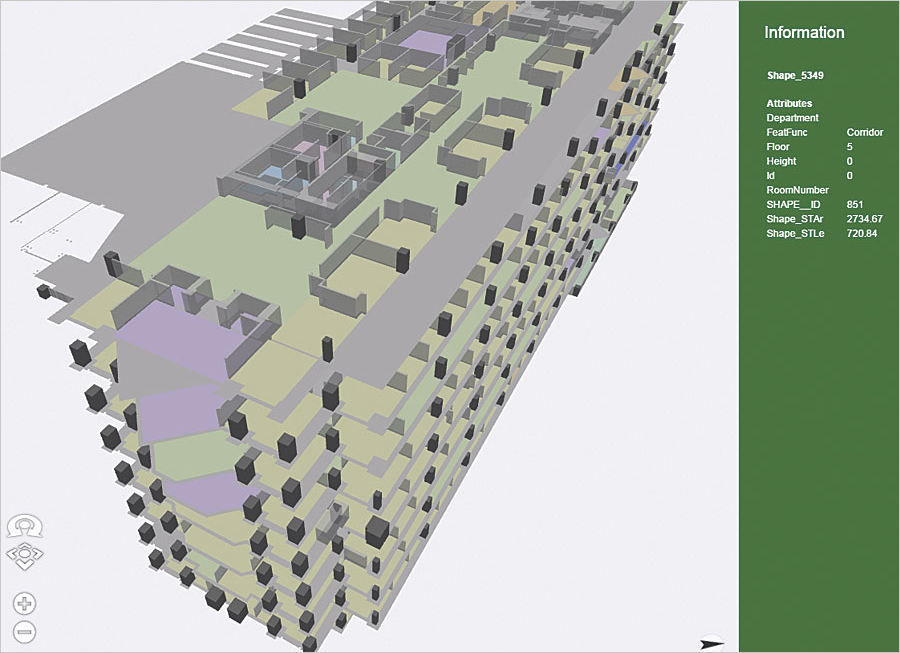Screen dimensions: 900x653
Task: Click the Floor attribute label
Action: click(x=778, y=146)
